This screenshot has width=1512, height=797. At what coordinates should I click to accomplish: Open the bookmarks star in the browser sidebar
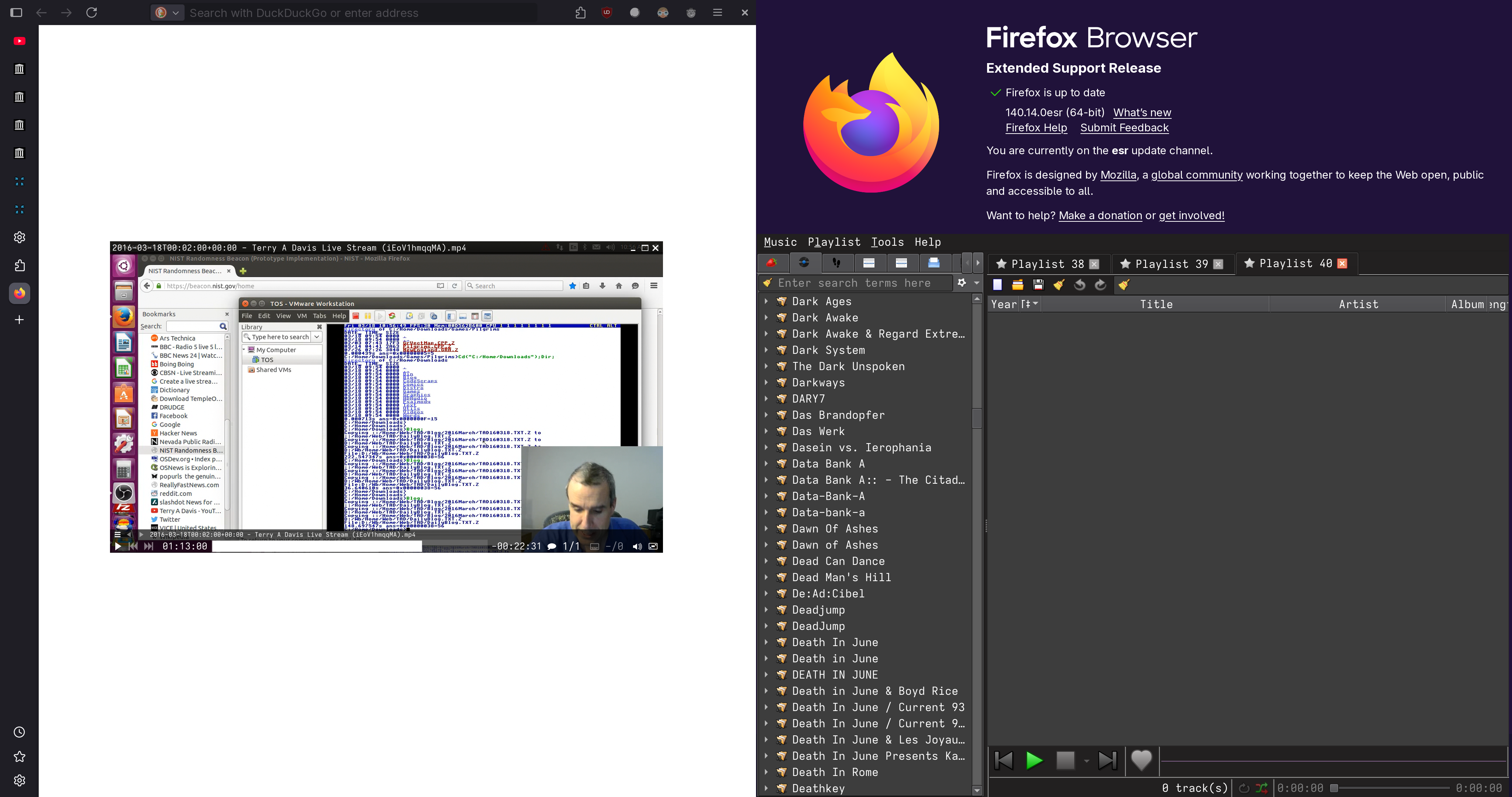click(x=19, y=756)
